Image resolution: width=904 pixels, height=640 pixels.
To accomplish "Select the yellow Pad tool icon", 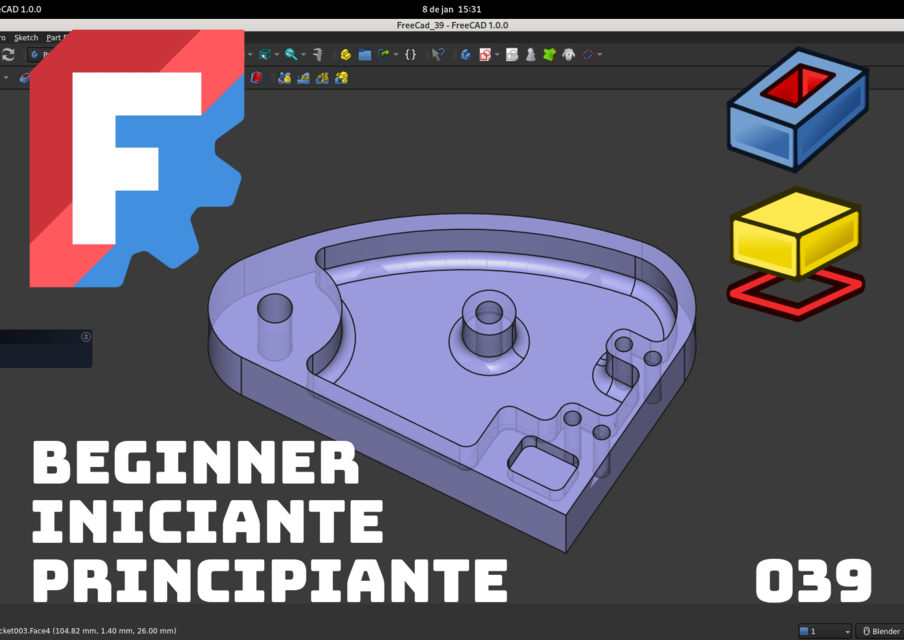I will (x=344, y=54).
